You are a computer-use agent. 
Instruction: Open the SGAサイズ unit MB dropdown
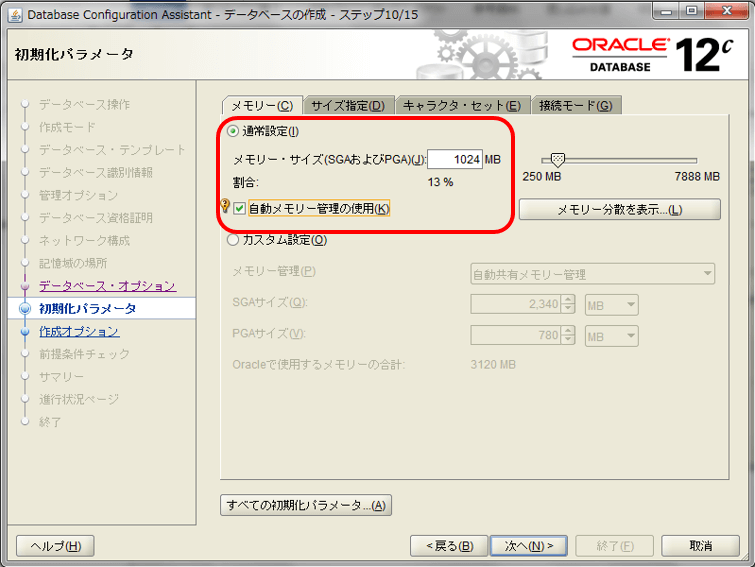[612, 305]
